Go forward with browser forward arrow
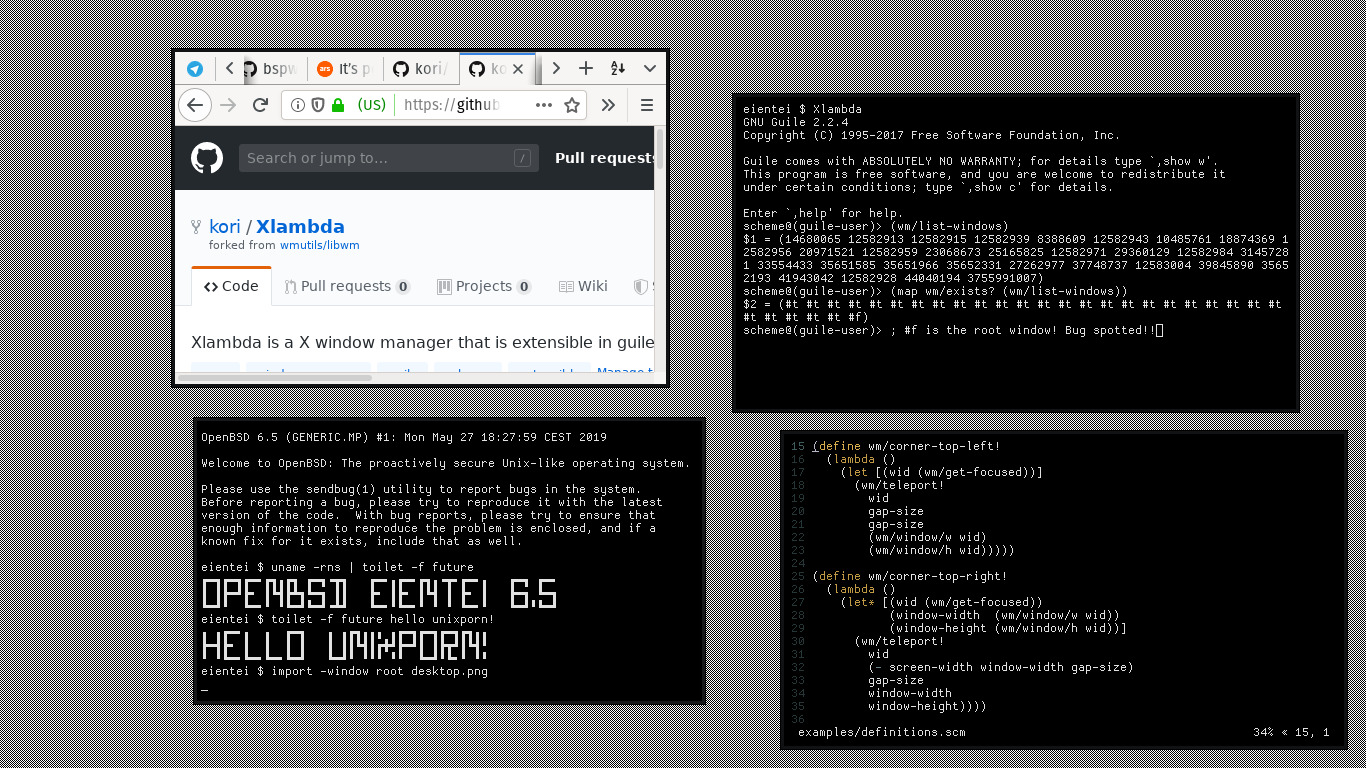 click(228, 105)
